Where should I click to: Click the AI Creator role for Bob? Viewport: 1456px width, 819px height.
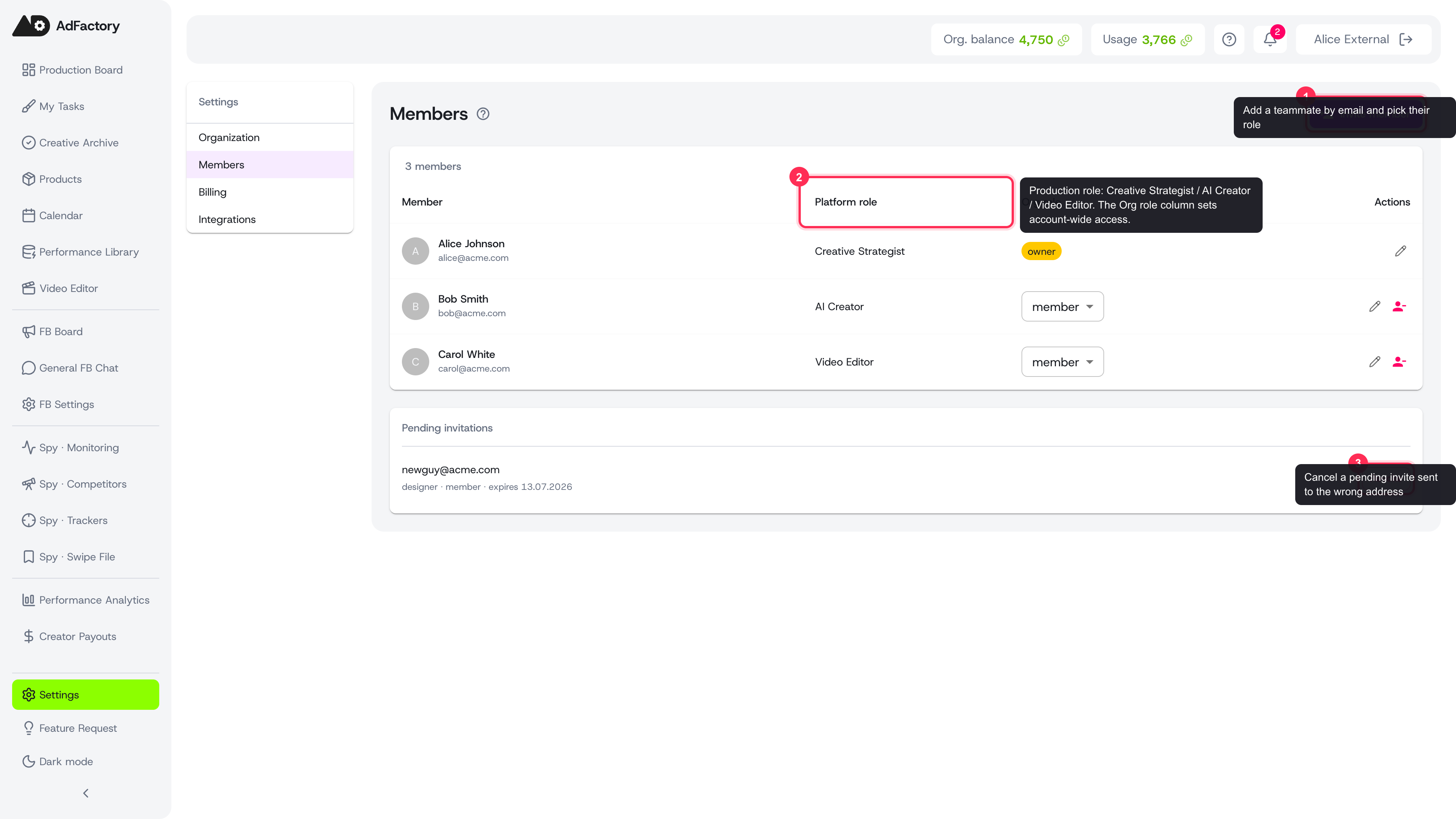(x=839, y=306)
